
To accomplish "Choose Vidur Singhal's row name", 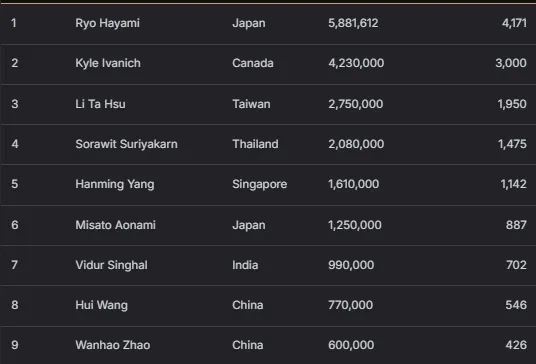I will (x=111, y=265).
